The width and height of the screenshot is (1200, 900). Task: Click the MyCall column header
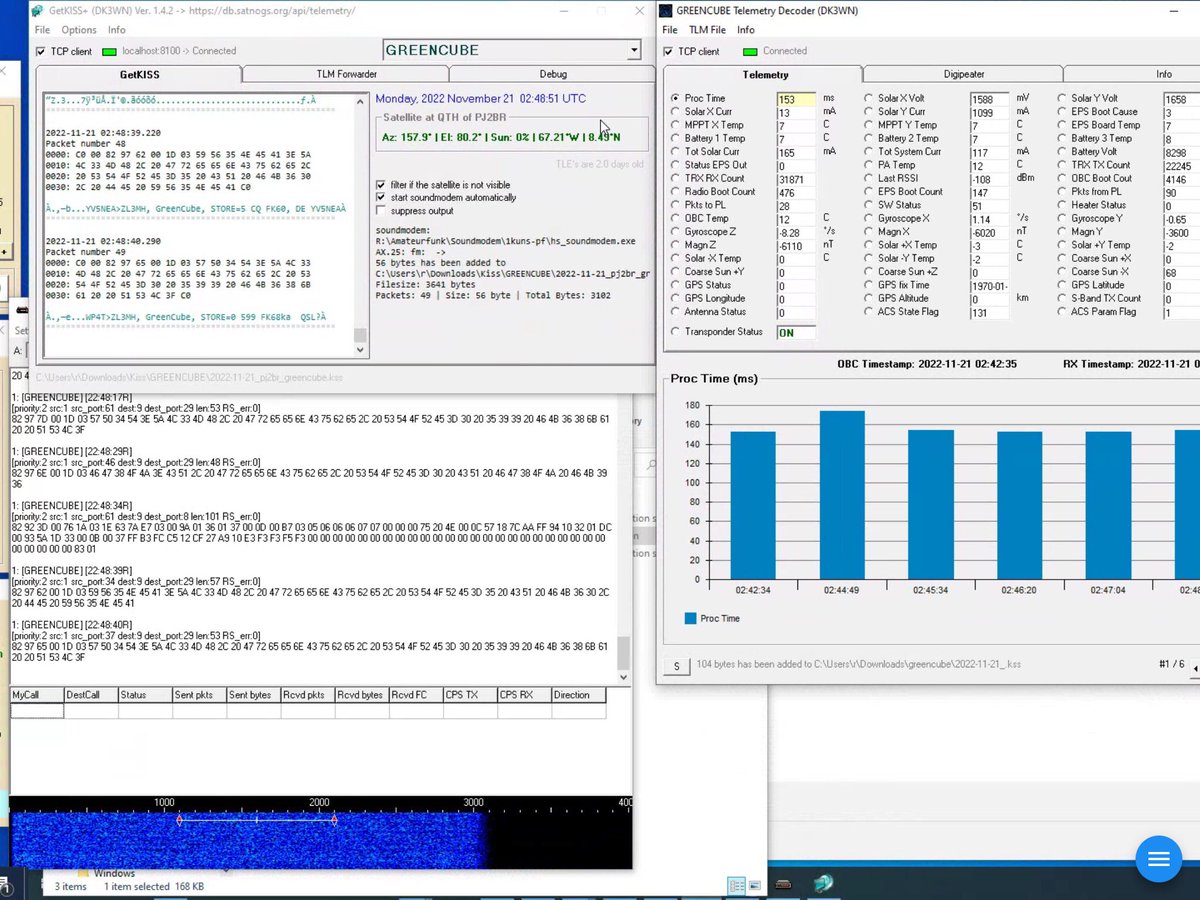pos(37,695)
